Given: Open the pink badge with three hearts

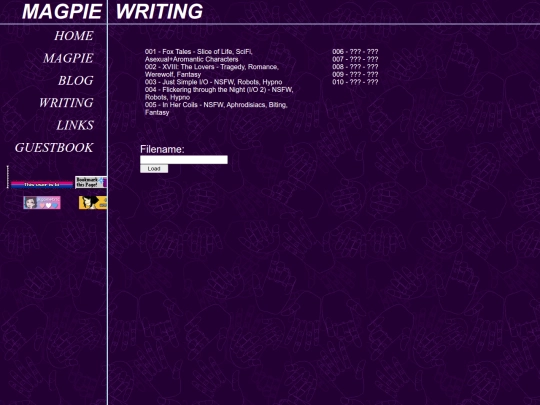Looking at the screenshot, I should tap(42, 202).
